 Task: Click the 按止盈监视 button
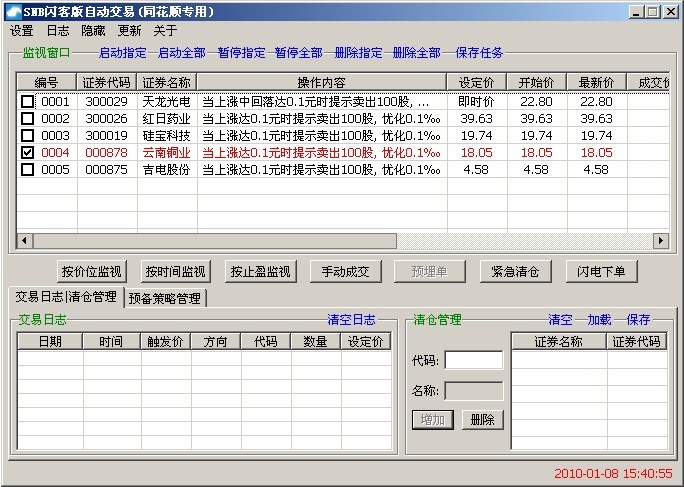(260, 271)
